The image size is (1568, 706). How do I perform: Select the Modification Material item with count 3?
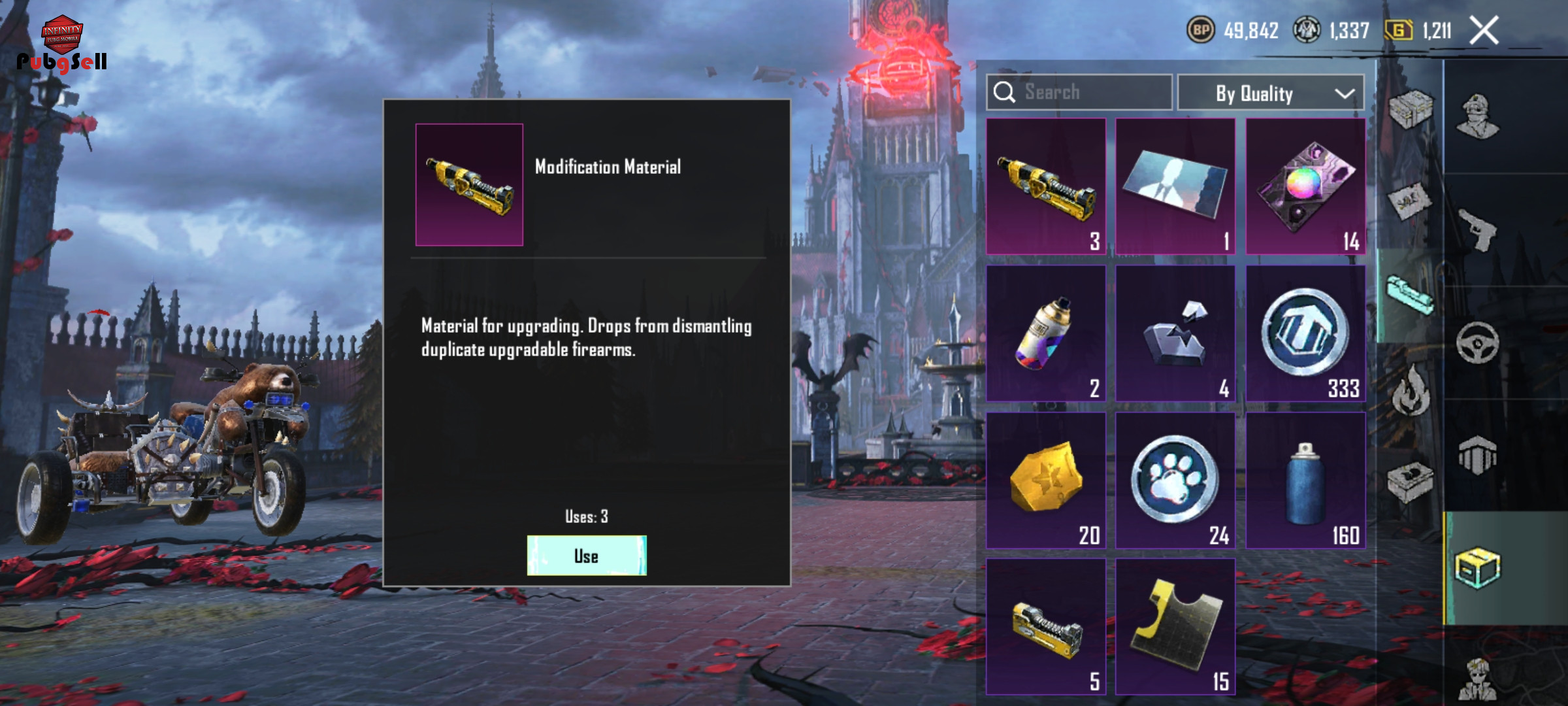(x=1046, y=186)
